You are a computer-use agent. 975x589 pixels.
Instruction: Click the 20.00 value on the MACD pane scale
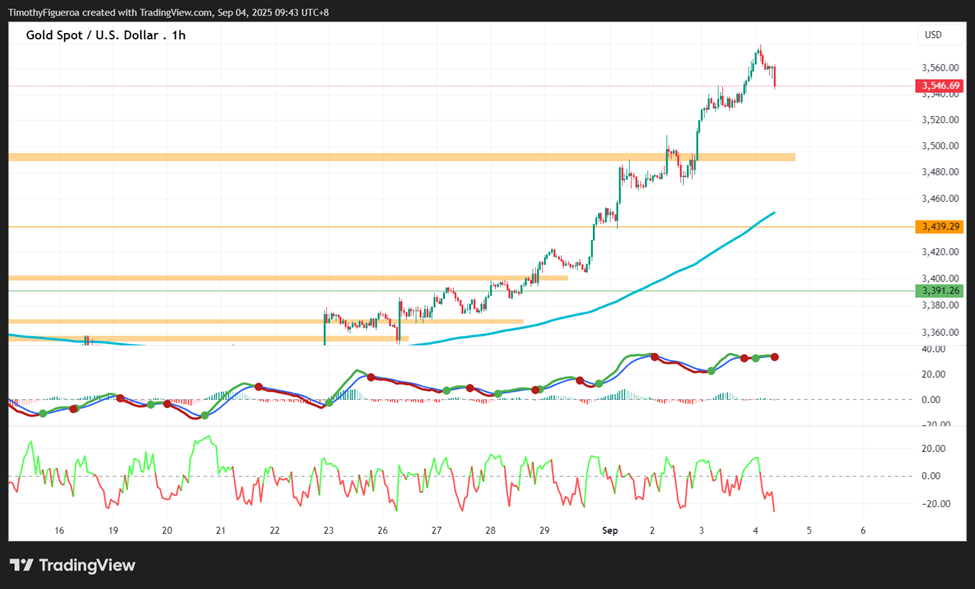click(933, 374)
